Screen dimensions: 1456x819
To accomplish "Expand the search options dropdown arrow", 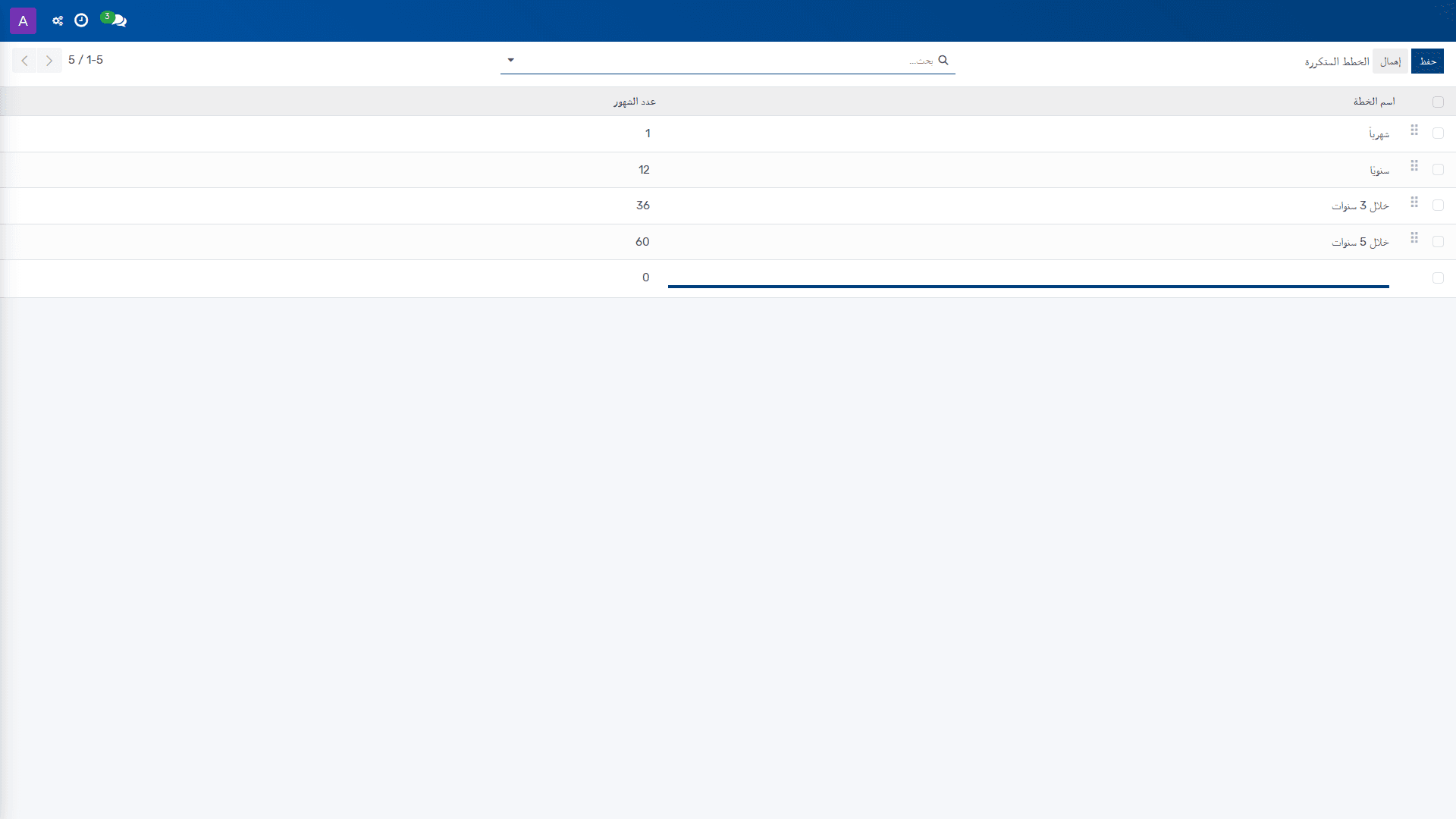I will pyautogui.click(x=510, y=60).
